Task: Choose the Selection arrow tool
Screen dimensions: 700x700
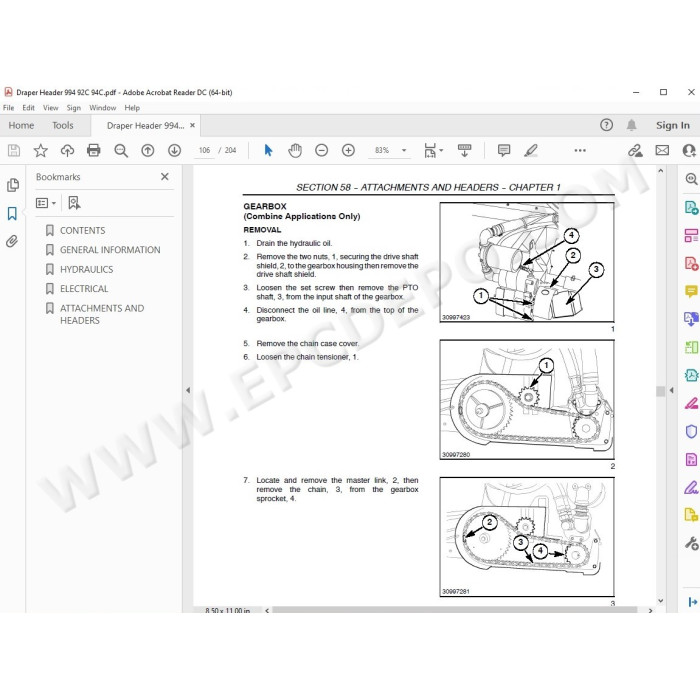Action: tap(268, 150)
